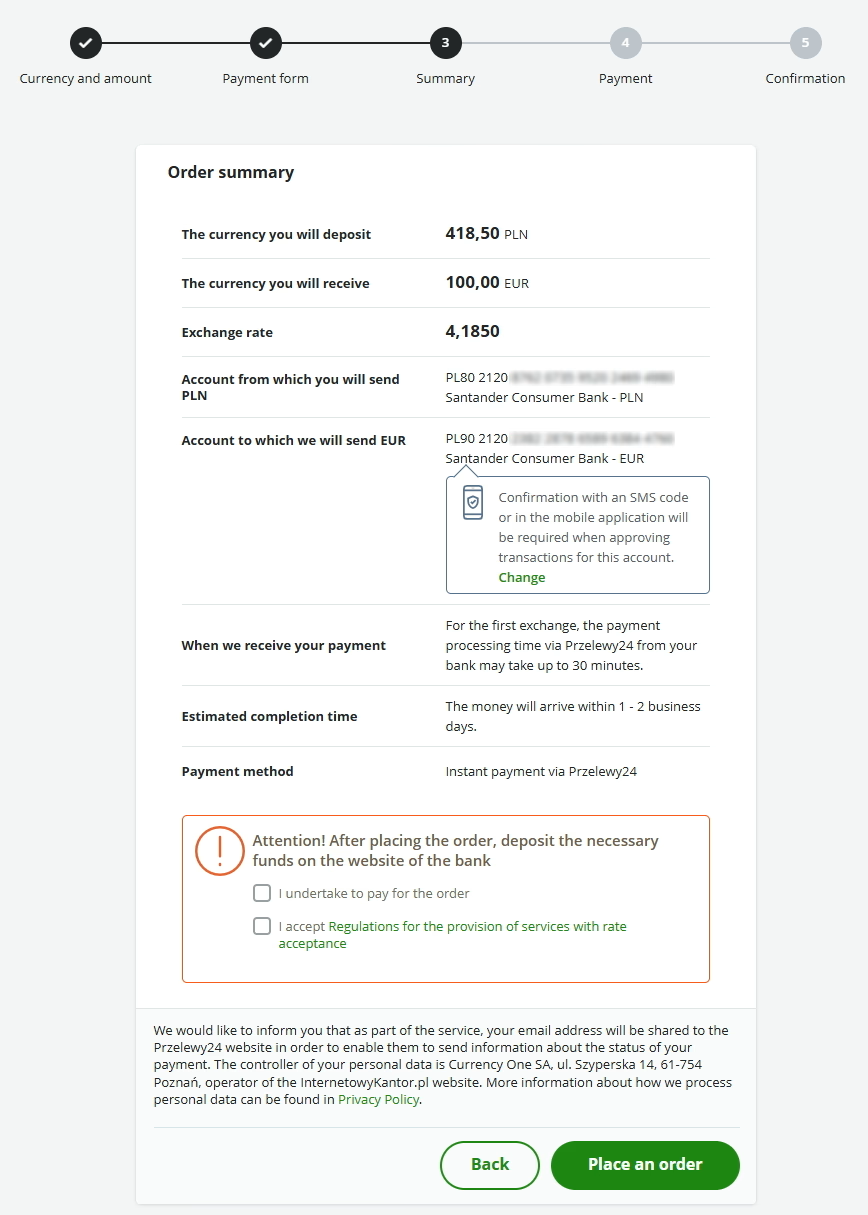This screenshot has width=868, height=1215.
Task: Select the "Currency and amount" step label
Action: pyautogui.click(x=86, y=79)
